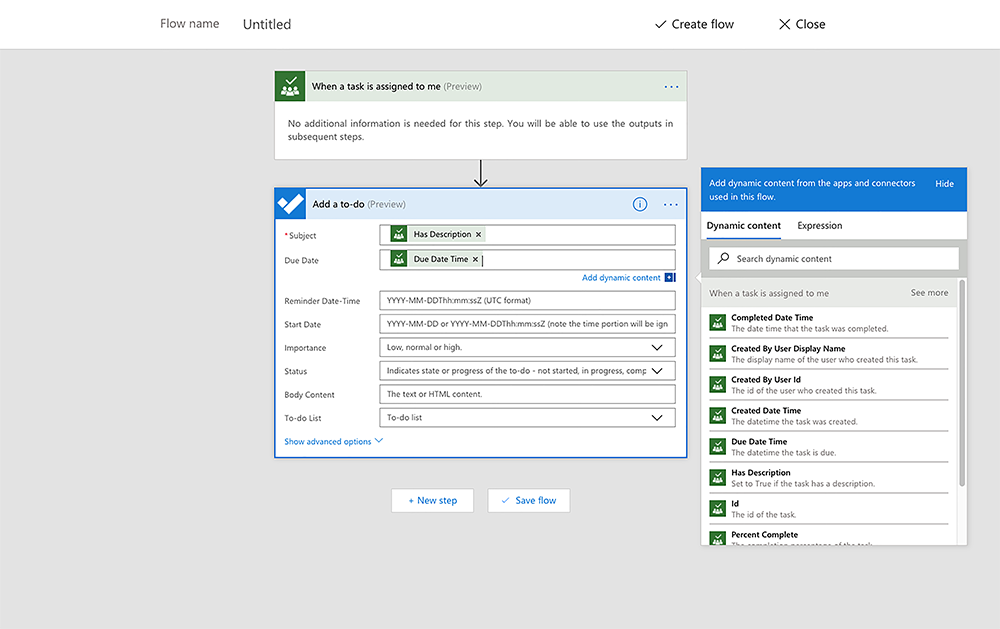Viewport: 1000px width, 629px height.
Task: Click the Body Content input field
Action: [x=527, y=394]
